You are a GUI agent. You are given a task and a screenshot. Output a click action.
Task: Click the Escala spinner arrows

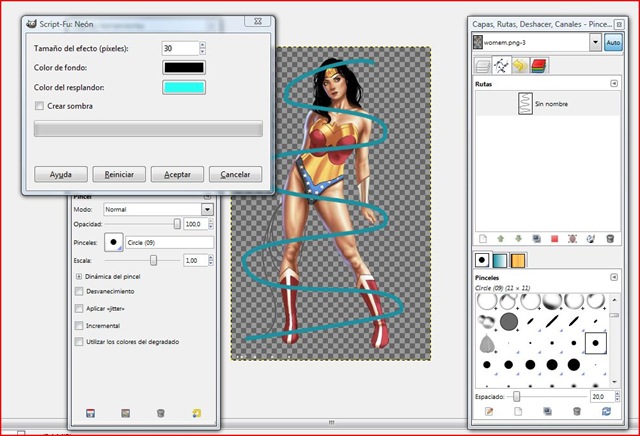[x=211, y=260]
